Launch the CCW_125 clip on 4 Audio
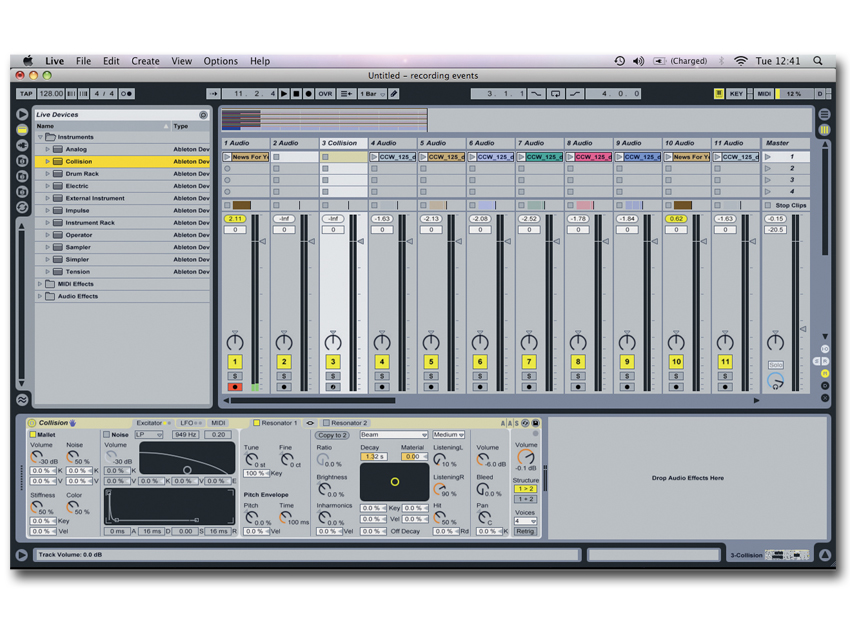The width and height of the screenshot is (850, 638). click(x=374, y=157)
